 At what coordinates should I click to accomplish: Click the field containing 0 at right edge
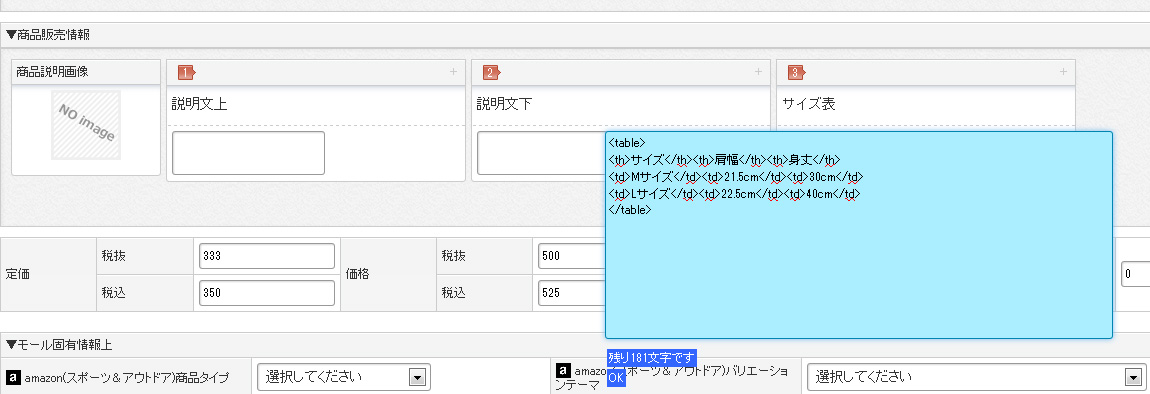click(1135, 274)
